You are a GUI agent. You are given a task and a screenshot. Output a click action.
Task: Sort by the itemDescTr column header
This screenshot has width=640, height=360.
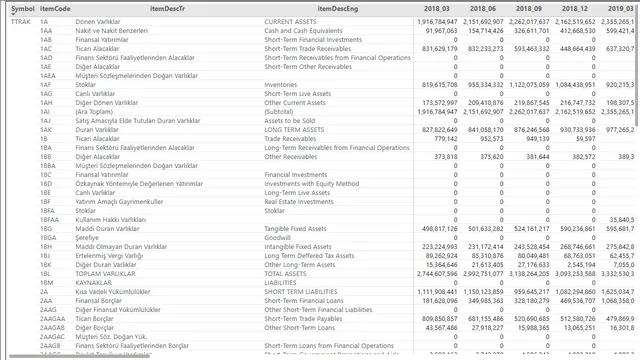(x=167, y=9)
